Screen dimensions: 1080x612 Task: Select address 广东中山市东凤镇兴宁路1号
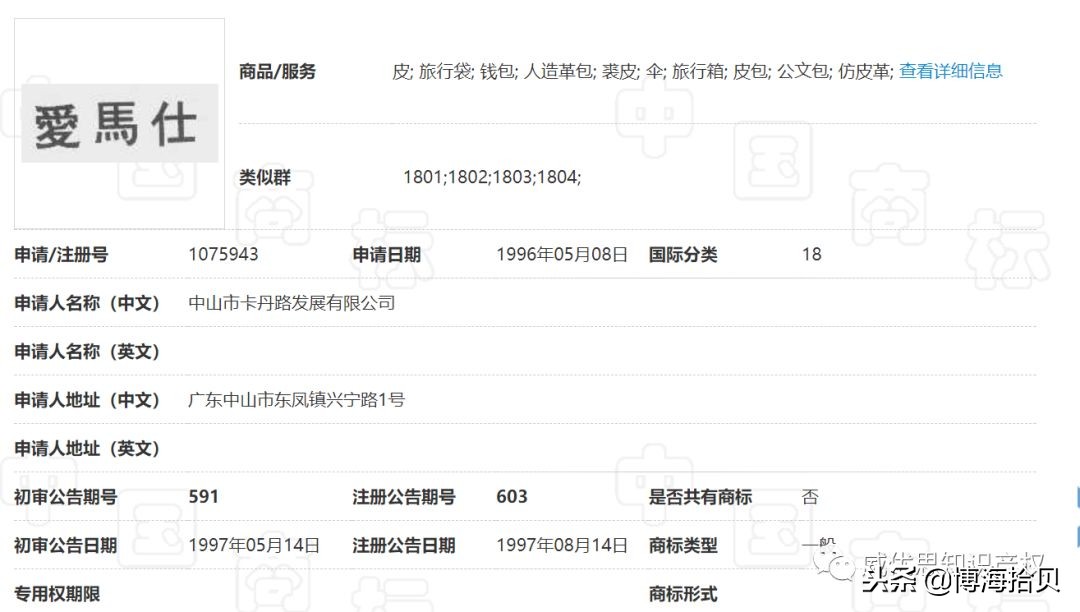click(296, 399)
